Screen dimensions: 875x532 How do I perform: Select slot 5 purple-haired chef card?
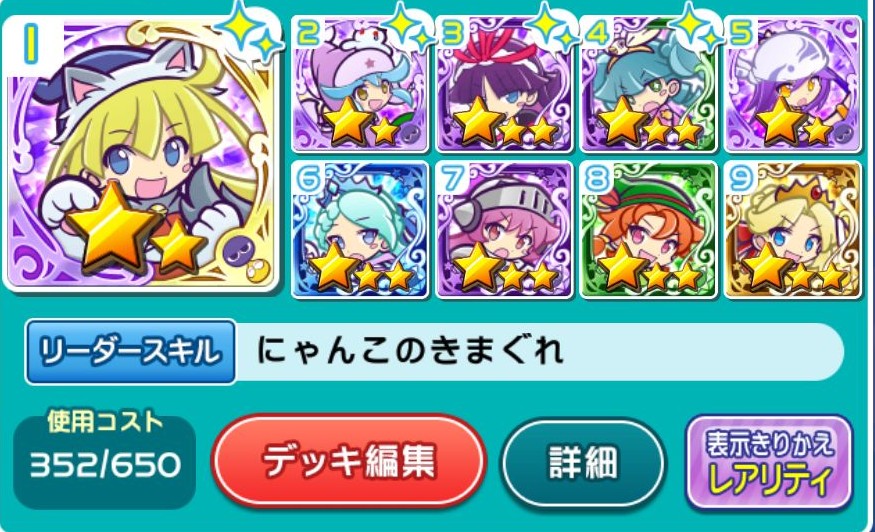(x=792, y=84)
